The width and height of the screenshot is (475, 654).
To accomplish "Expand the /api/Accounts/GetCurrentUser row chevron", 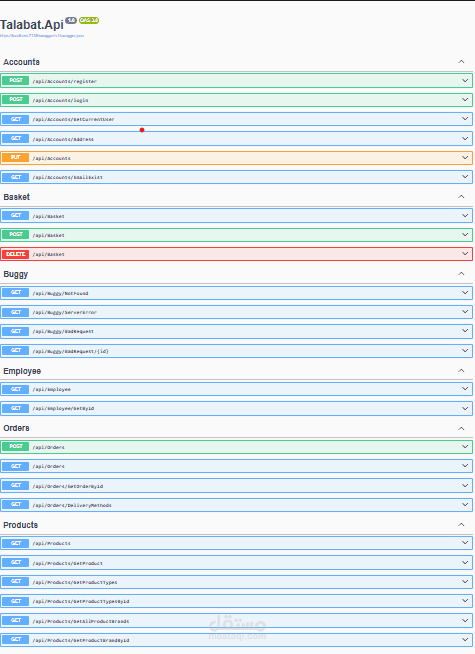I will (x=465, y=119).
